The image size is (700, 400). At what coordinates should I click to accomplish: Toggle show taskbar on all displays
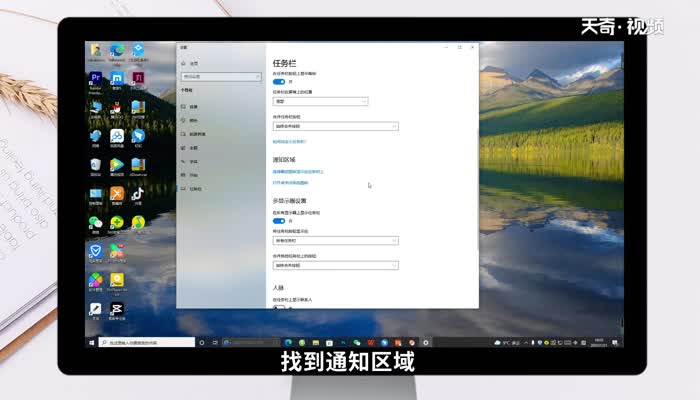coord(279,221)
